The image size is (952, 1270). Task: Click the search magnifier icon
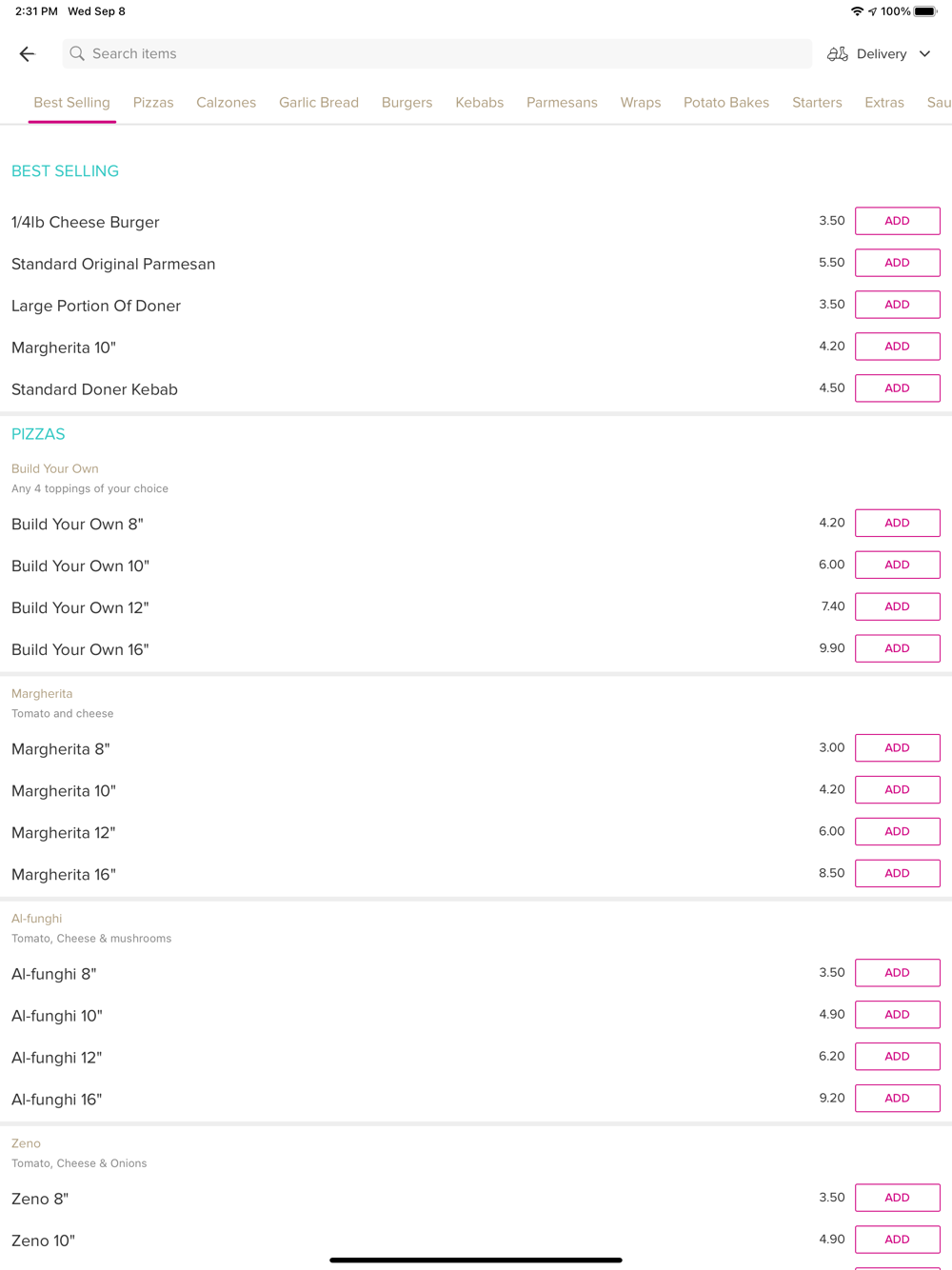click(x=77, y=54)
